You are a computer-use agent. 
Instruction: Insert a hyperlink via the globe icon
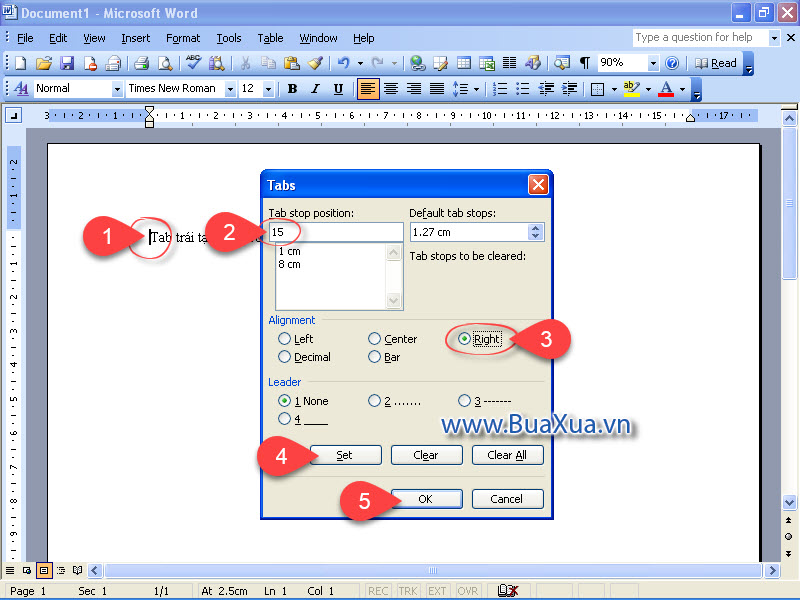[x=418, y=63]
